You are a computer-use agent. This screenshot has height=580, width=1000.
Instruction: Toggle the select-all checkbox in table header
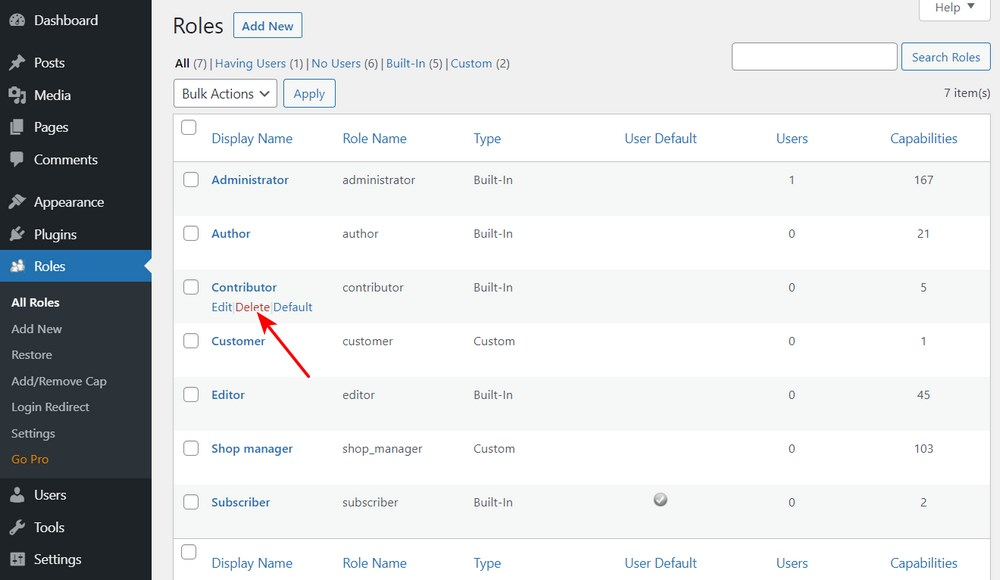(x=189, y=128)
